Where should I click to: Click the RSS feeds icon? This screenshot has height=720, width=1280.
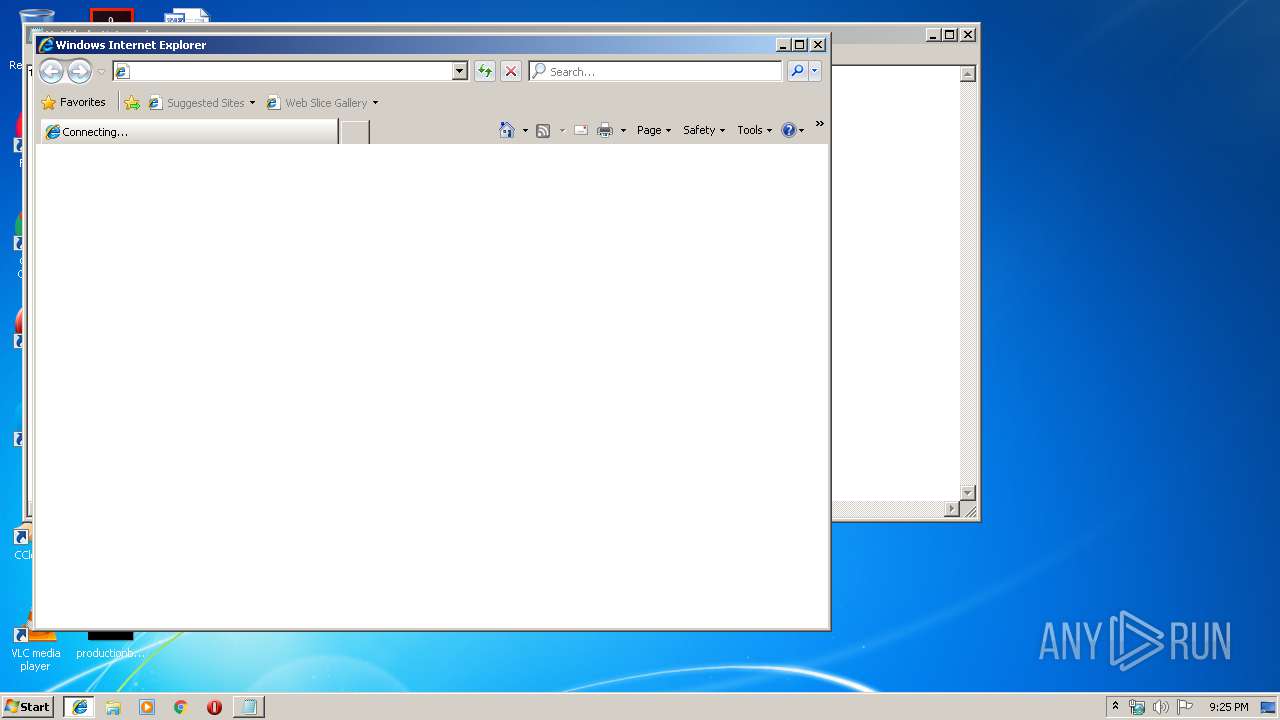point(543,130)
